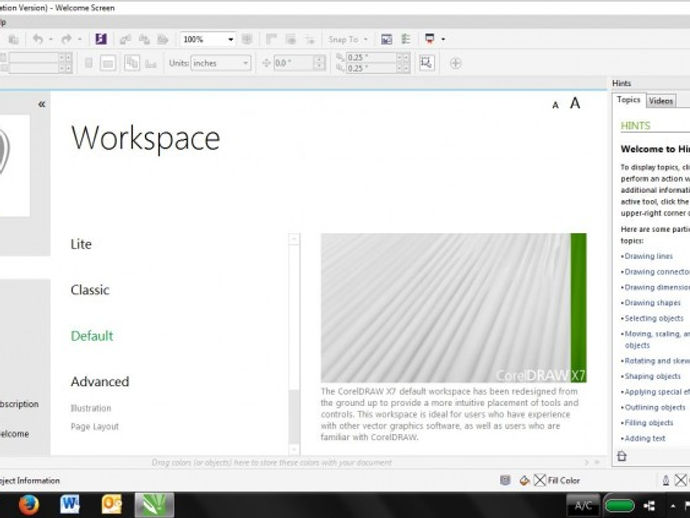690x518 pixels.
Task: Click the Full-screen preview icon beside zoom
Action: [x=247, y=39]
